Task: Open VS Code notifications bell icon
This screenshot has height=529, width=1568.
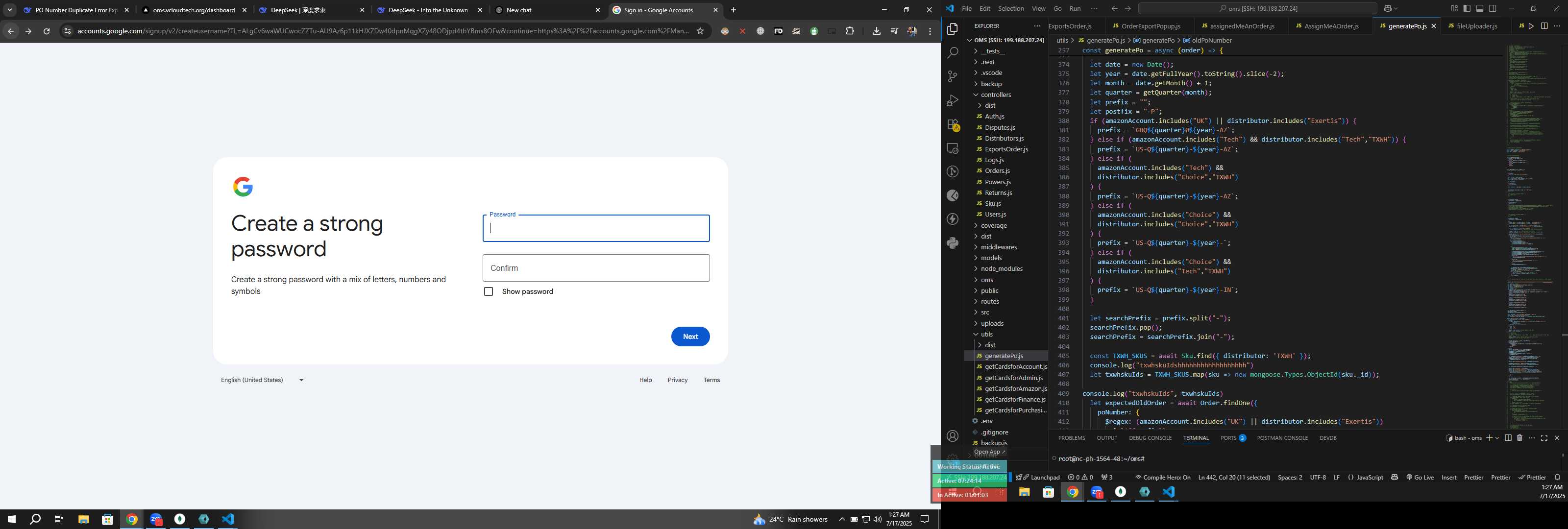Action: 1557,477
